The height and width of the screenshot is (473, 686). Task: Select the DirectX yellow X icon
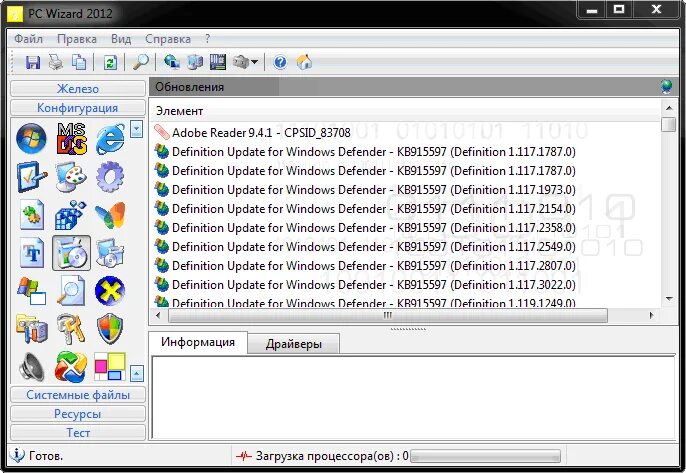pos(110,291)
